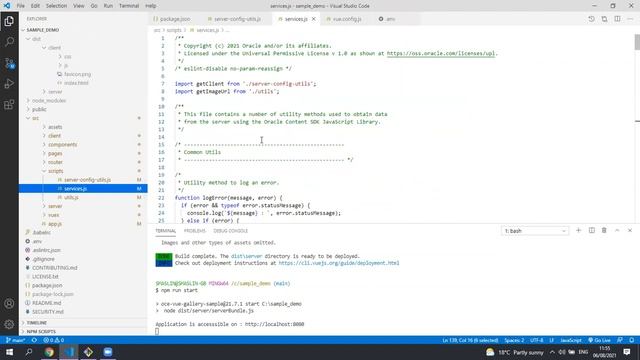Click the Ln Col cursor position indicator
The image size is (640, 360).
tap(470, 340)
